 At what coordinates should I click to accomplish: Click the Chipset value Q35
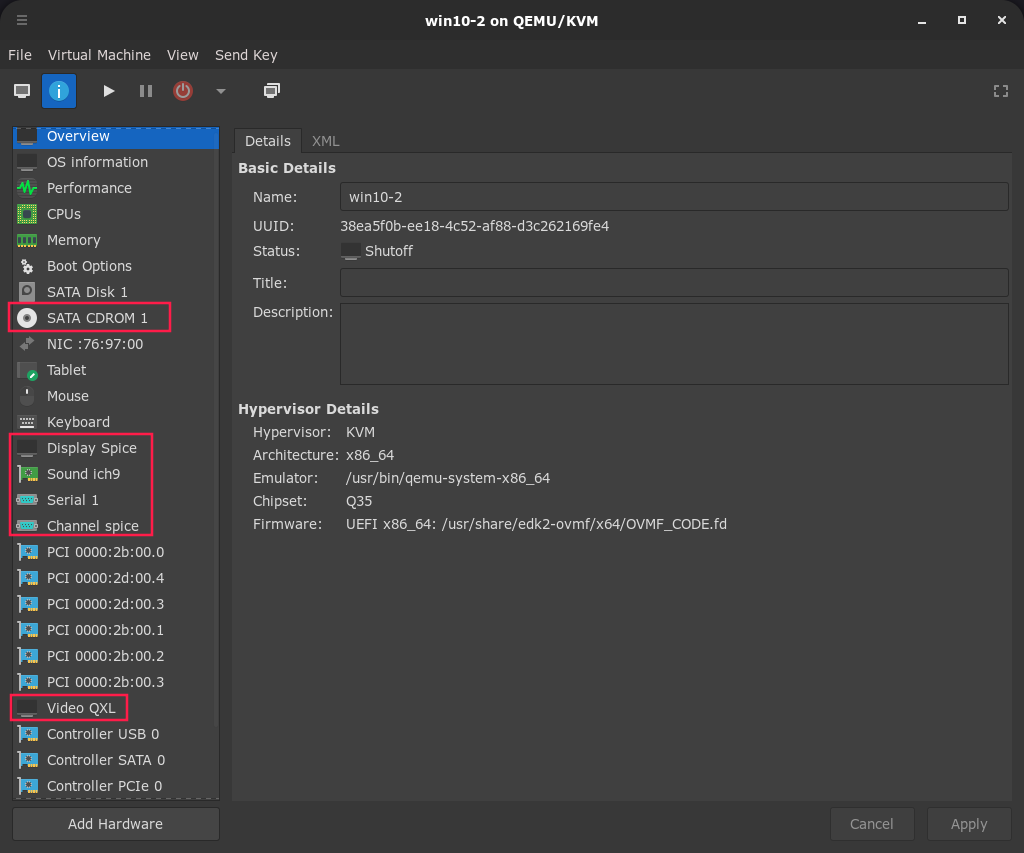(359, 501)
